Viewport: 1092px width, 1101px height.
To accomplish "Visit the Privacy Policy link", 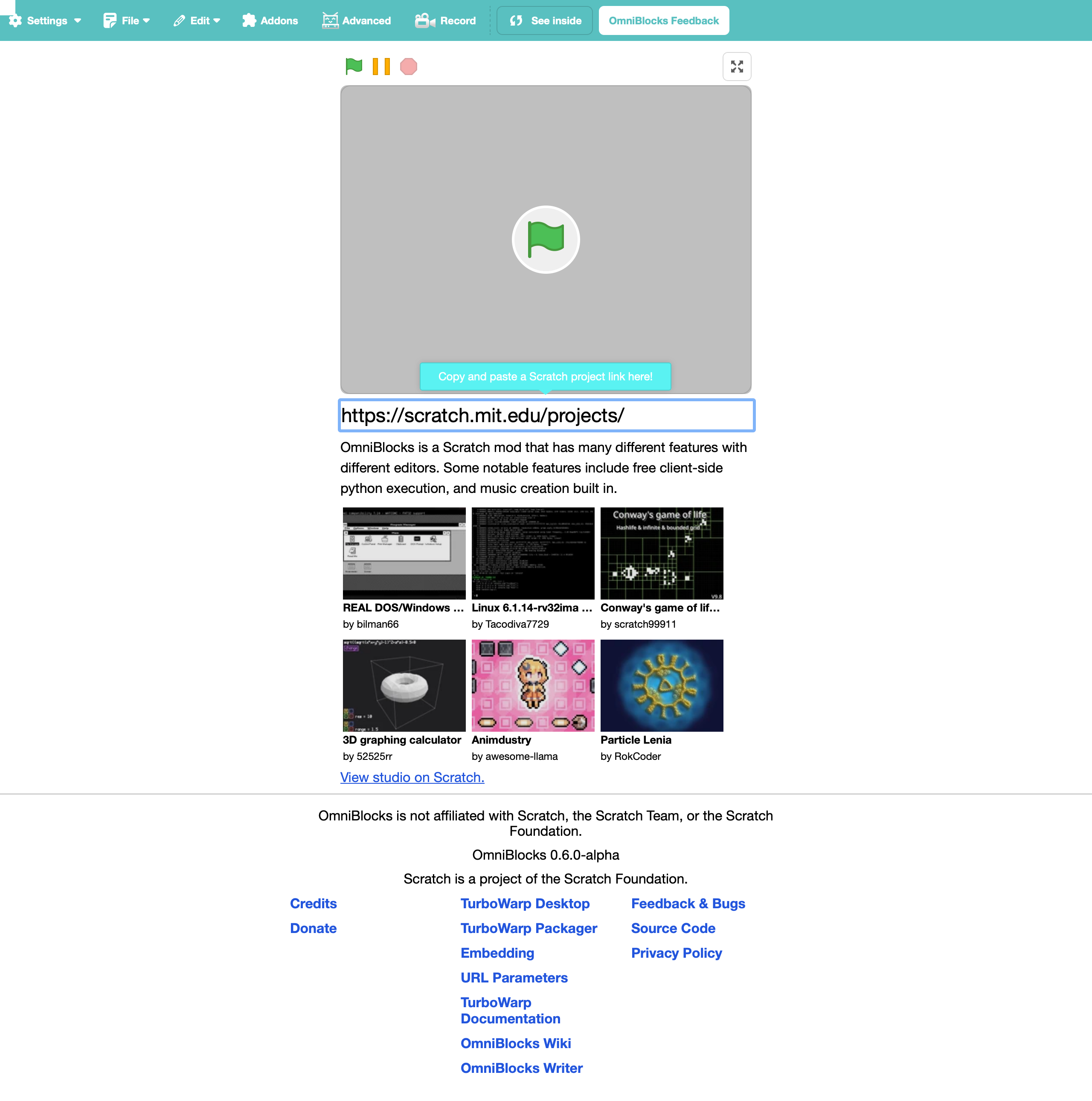I will (x=676, y=953).
